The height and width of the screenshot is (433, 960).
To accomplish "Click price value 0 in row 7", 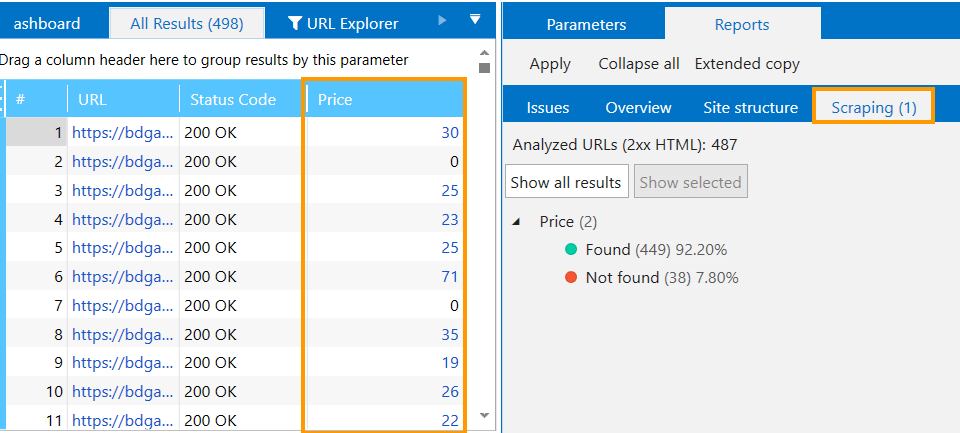I will pyautogui.click(x=454, y=306).
